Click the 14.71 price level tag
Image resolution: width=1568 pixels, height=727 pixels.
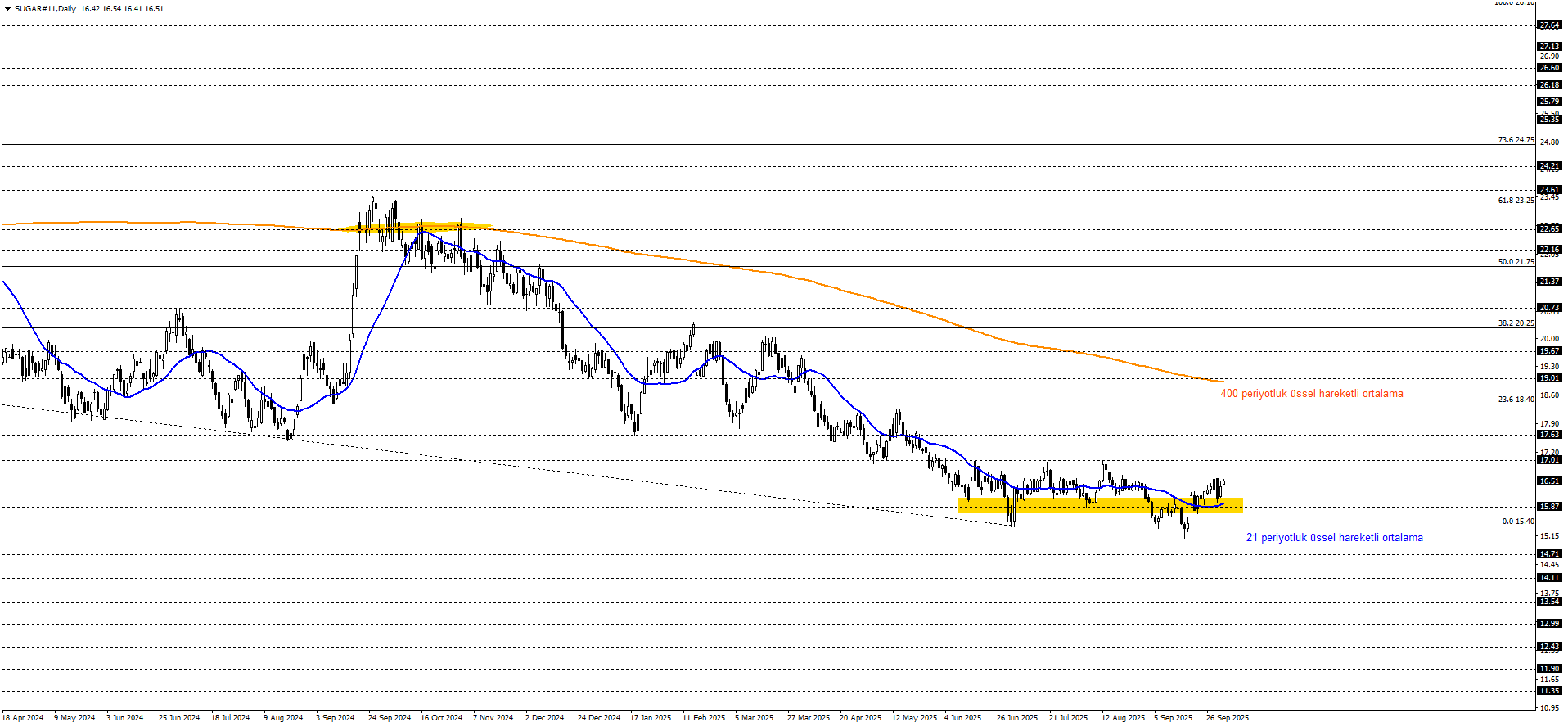1548,554
